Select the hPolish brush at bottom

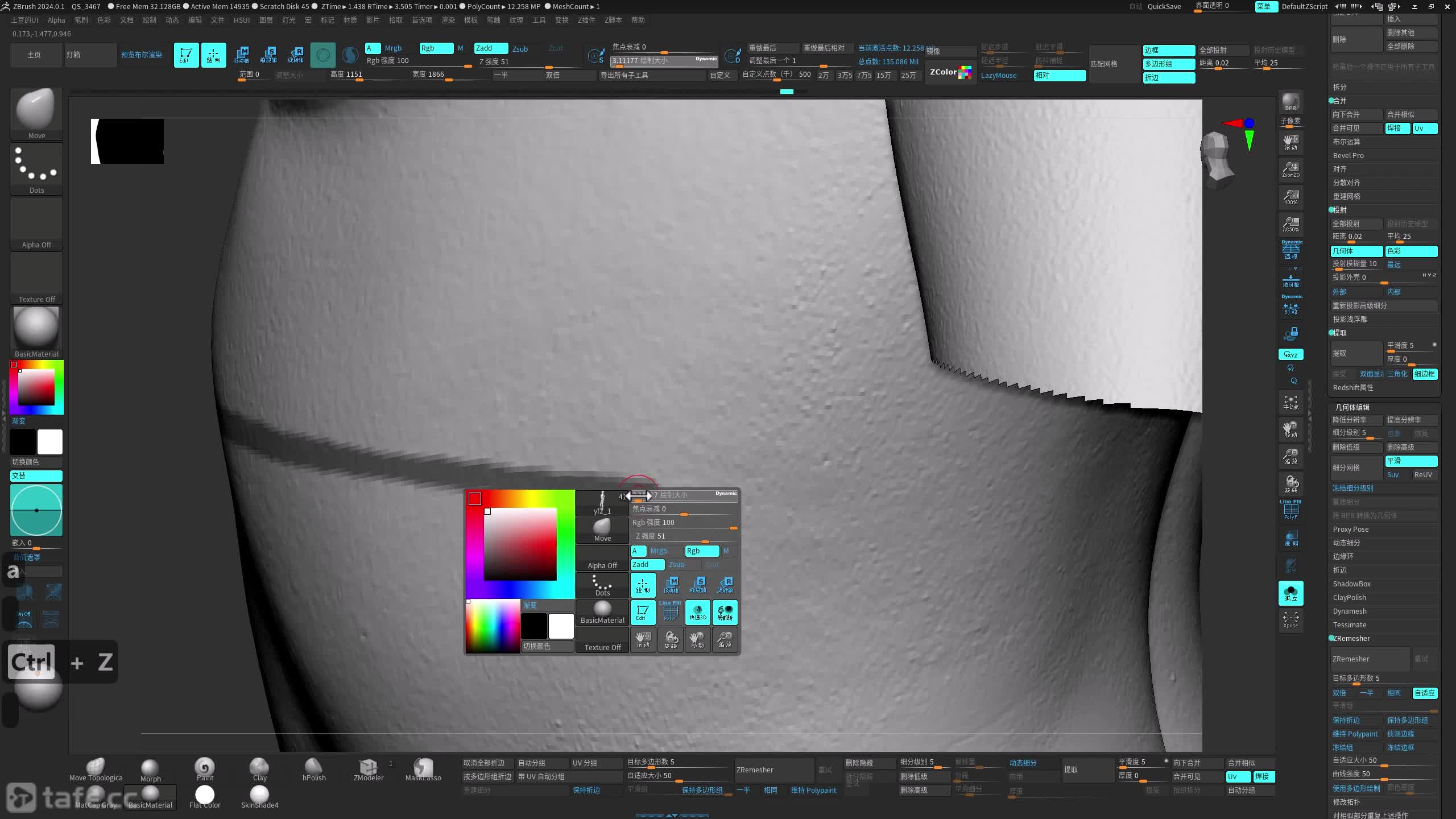point(314,769)
